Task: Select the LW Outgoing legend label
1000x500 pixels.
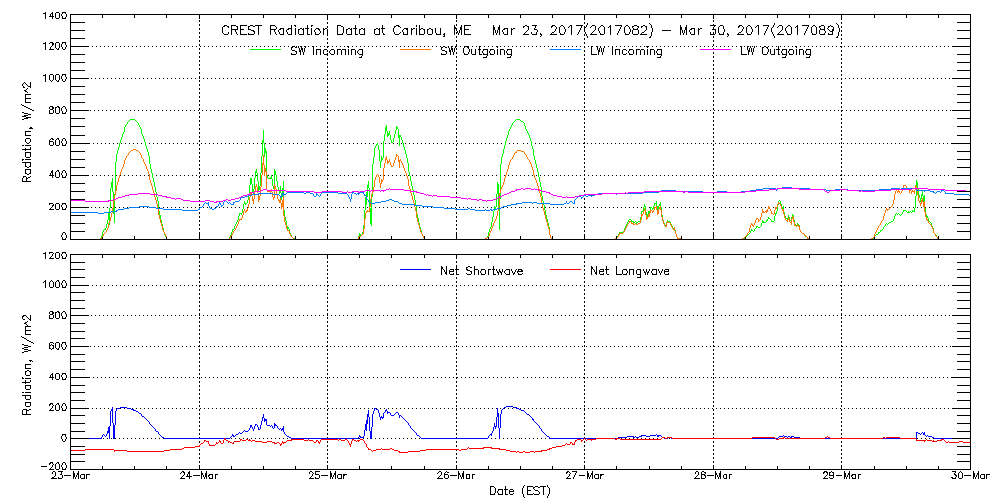Action: click(775, 51)
